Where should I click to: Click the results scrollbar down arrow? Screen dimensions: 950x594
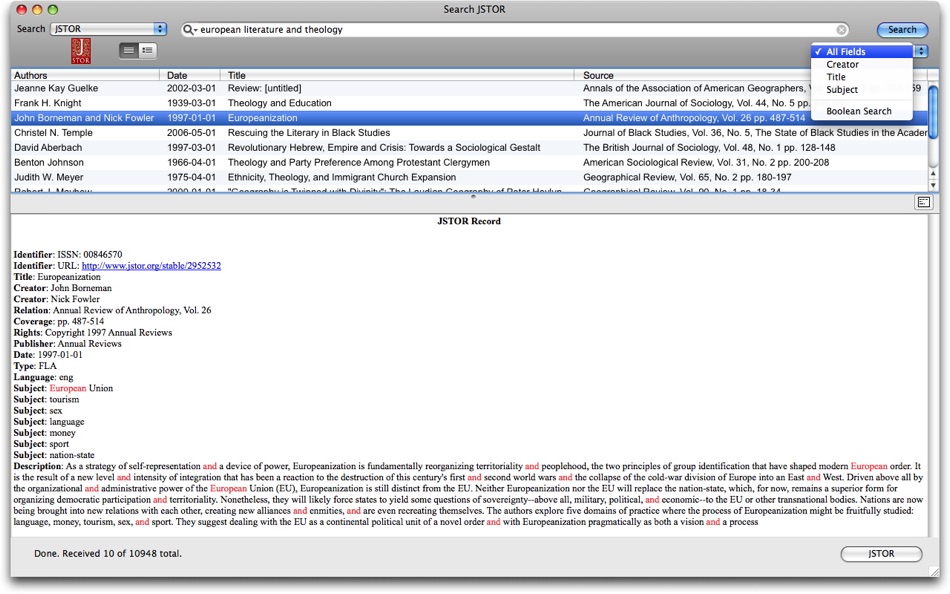tap(933, 185)
